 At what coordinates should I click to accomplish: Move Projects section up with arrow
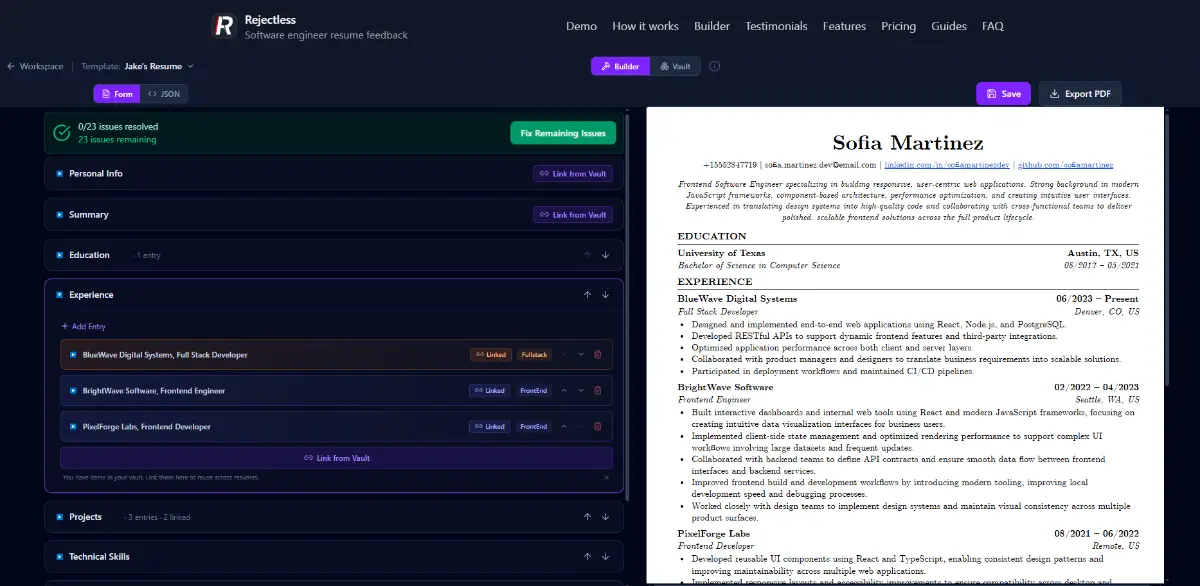(587, 517)
